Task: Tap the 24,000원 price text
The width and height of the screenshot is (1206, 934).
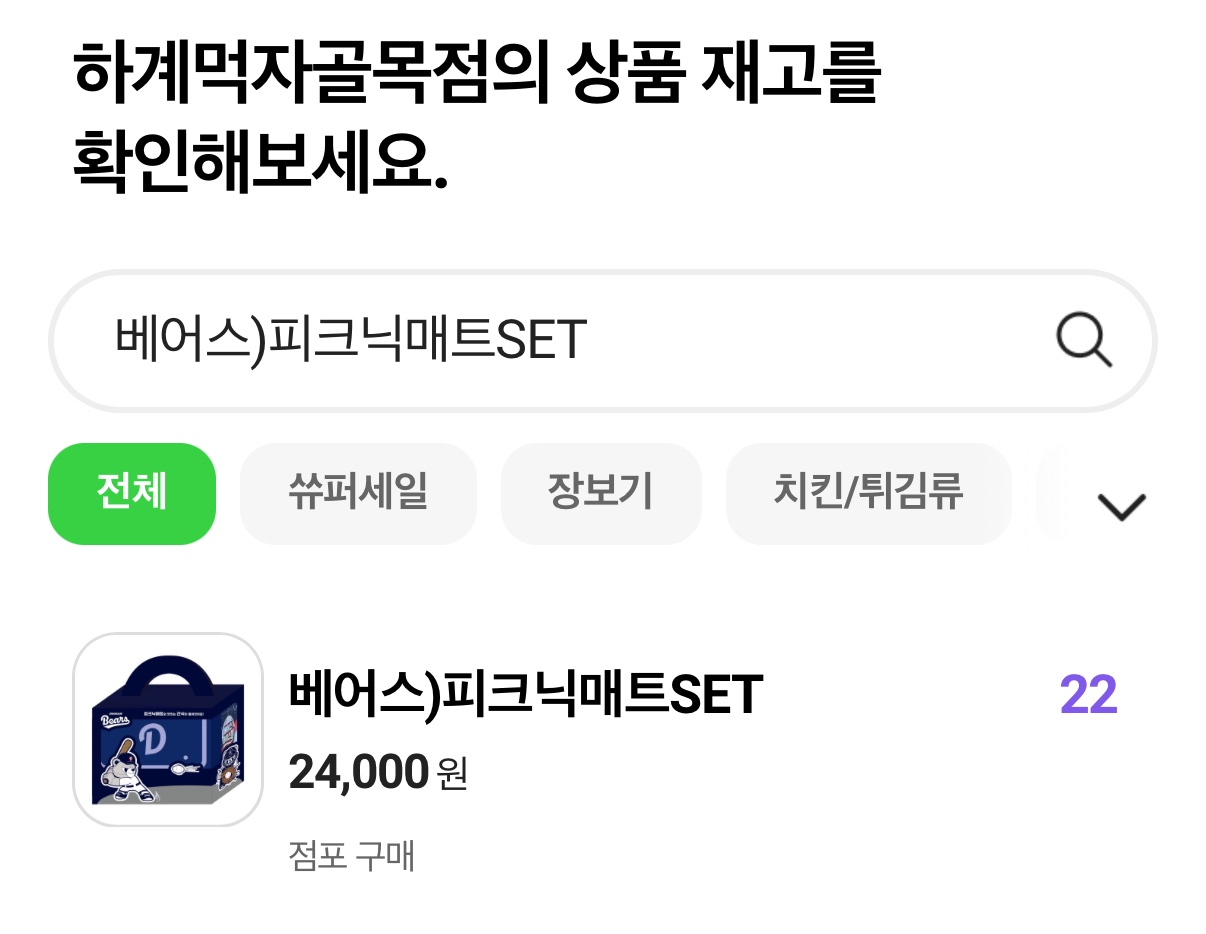Action: tap(378, 772)
